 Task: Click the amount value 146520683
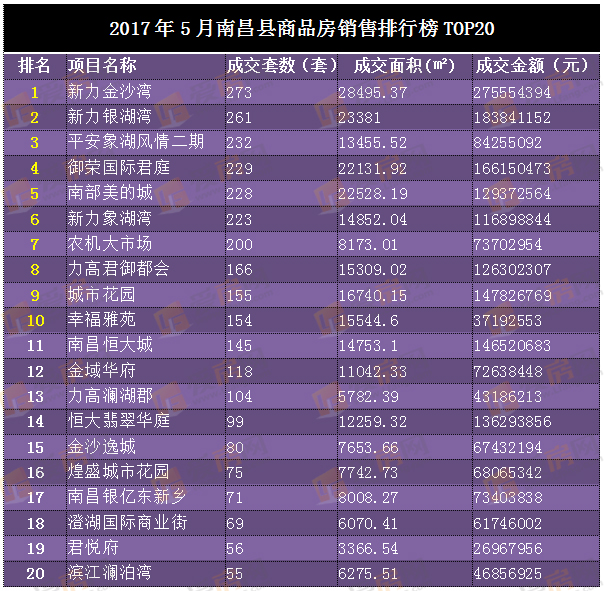pyautogui.click(x=512, y=346)
